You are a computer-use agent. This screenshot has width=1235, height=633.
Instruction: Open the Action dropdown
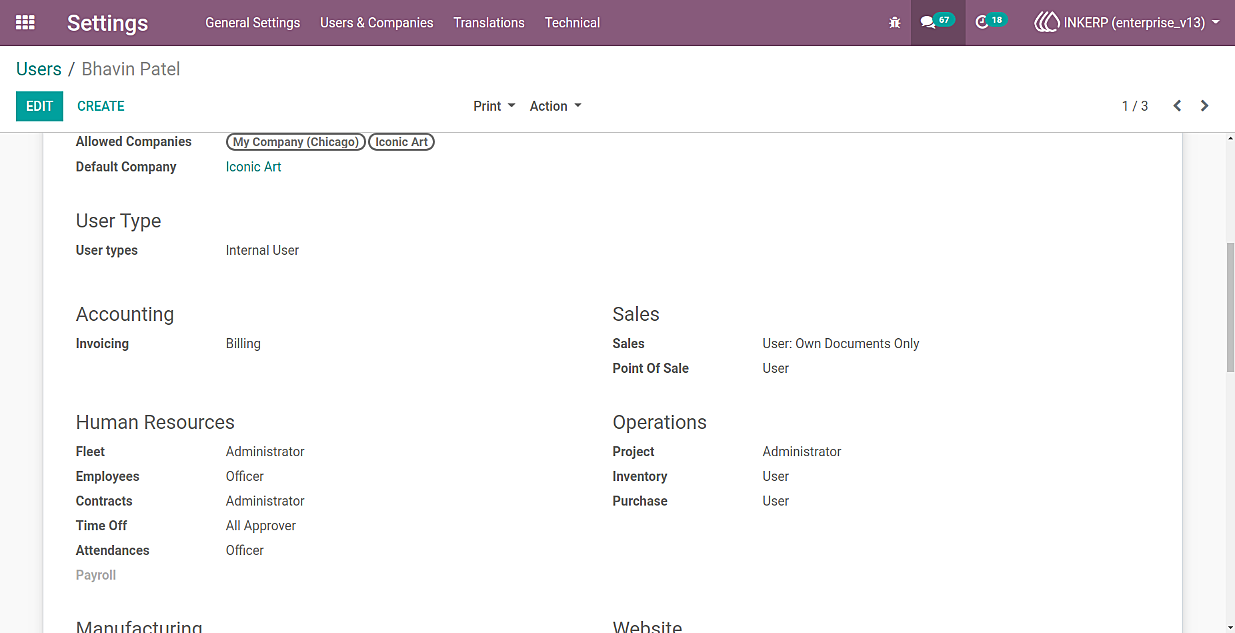point(555,106)
